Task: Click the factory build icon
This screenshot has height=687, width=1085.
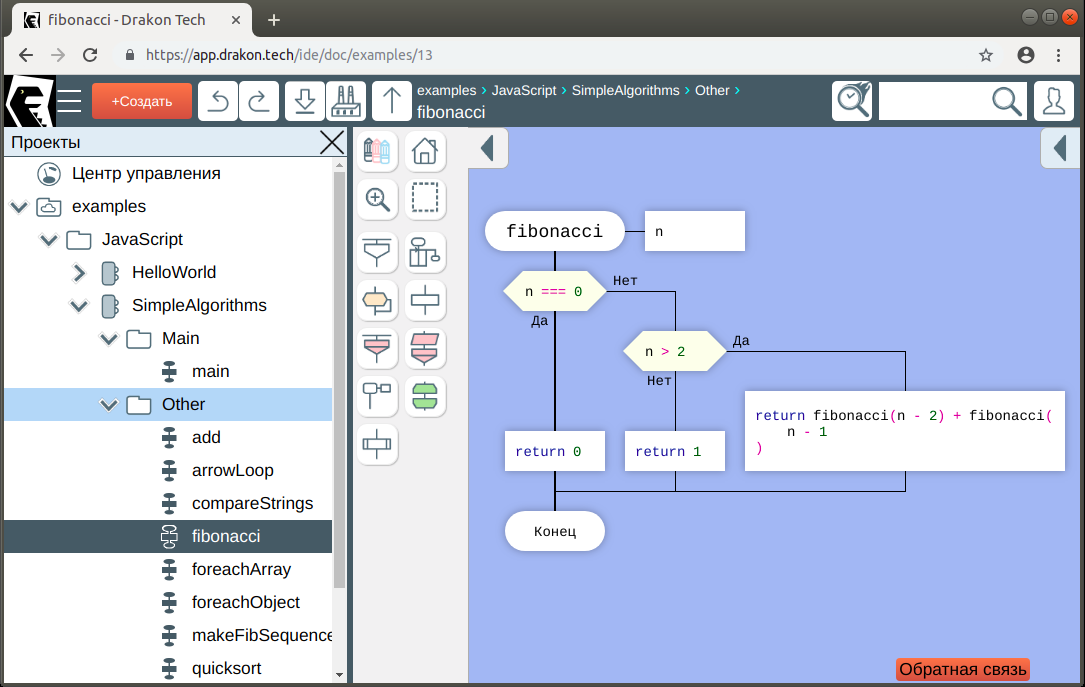Action: [345, 101]
